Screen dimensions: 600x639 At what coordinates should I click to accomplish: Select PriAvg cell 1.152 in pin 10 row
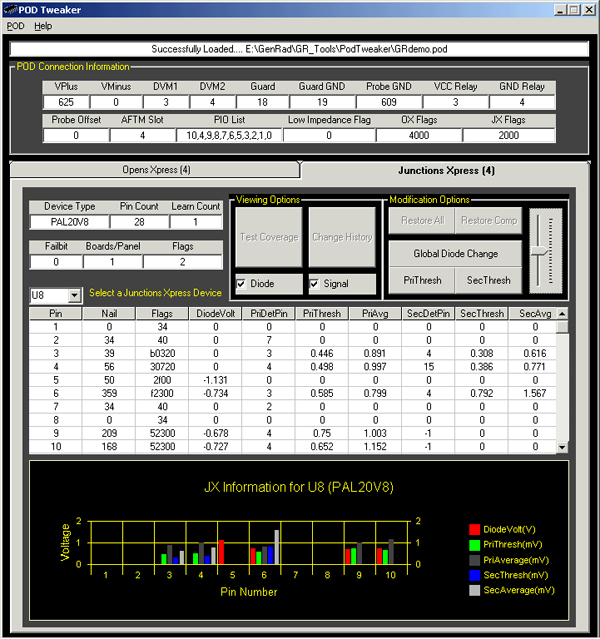pyautogui.click(x=375, y=447)
